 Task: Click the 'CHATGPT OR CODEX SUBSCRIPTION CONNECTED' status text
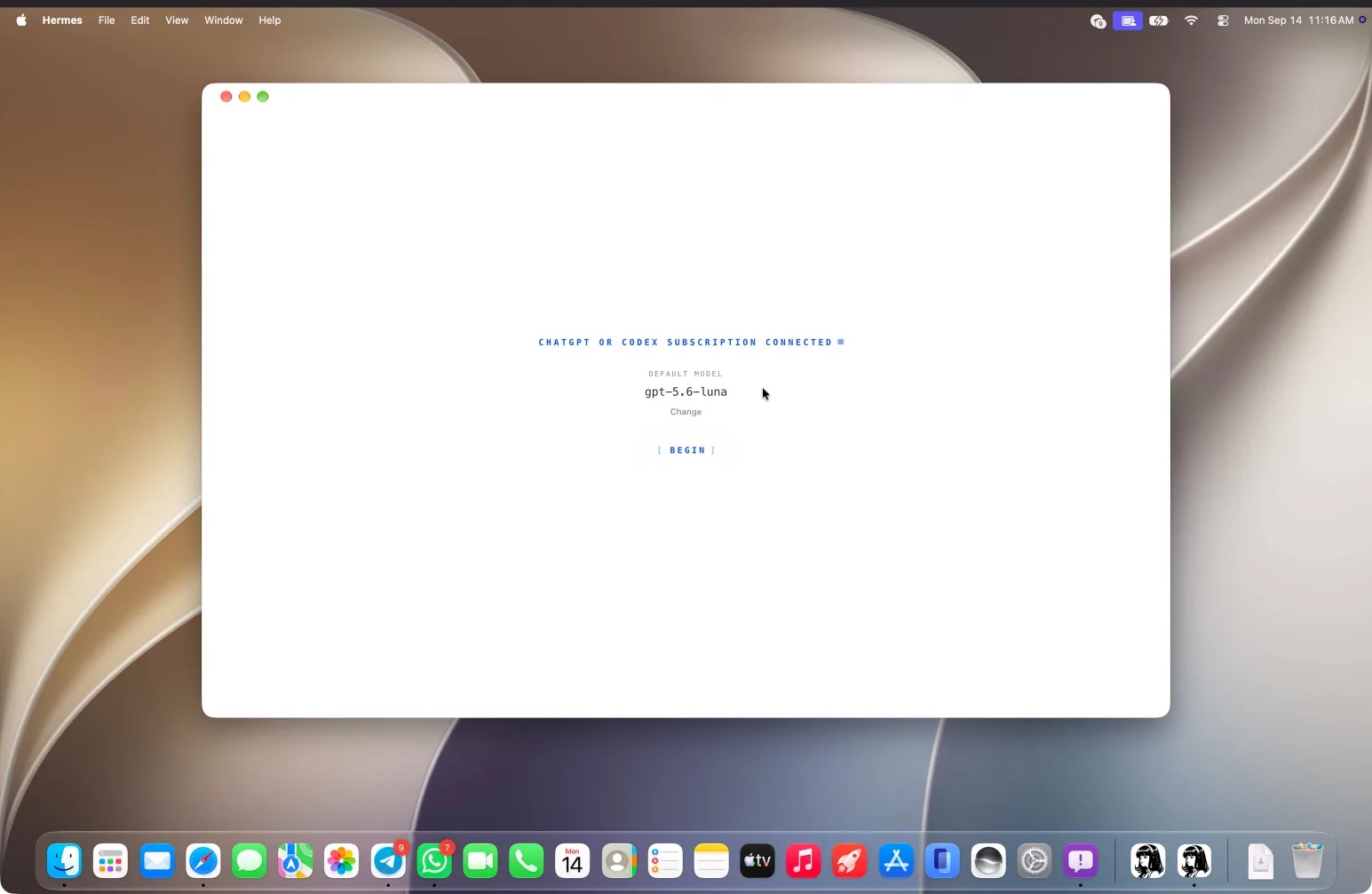coord(686,342)
